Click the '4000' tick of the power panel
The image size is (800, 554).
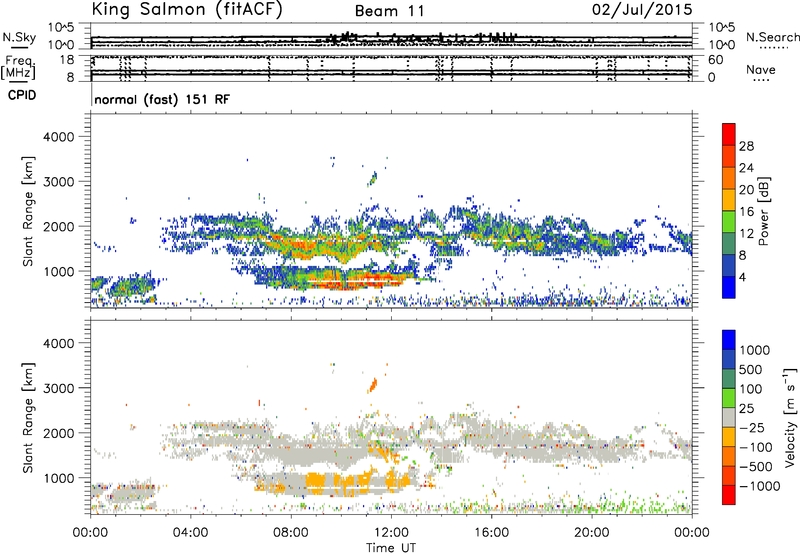[x=58, y=137]
